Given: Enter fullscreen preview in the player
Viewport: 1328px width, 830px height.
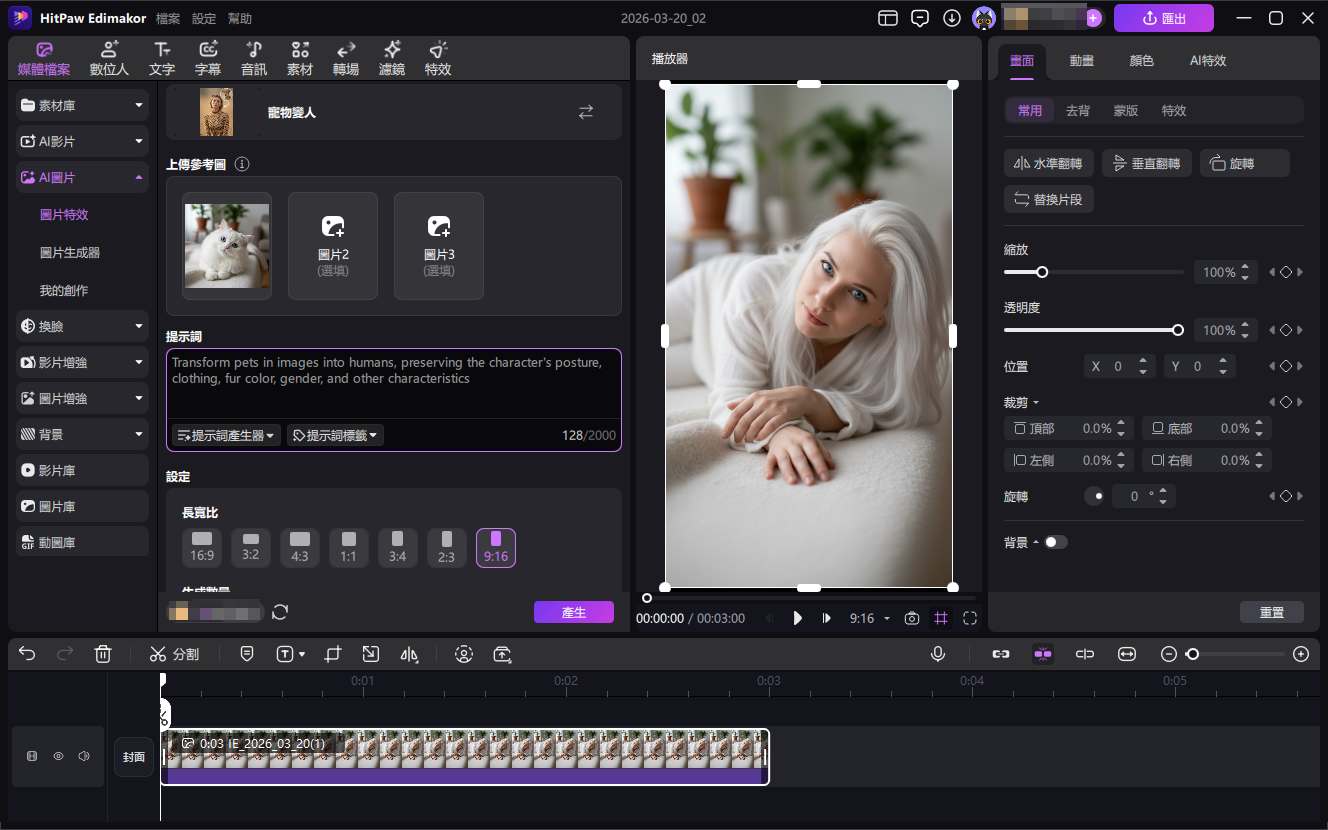Looking at the screenshot, I should [x=969, y=618].
